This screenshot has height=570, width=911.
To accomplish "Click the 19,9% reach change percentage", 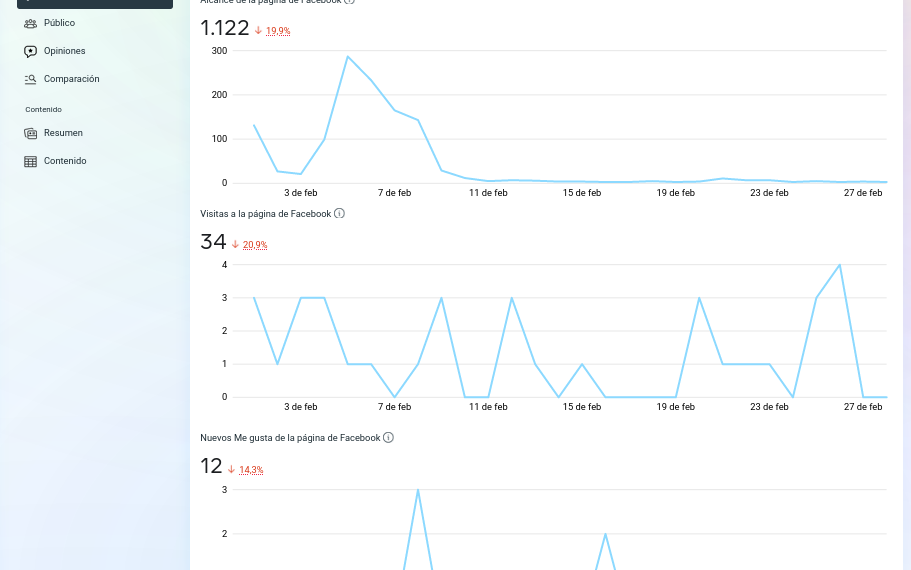I will tap(278, 31).
